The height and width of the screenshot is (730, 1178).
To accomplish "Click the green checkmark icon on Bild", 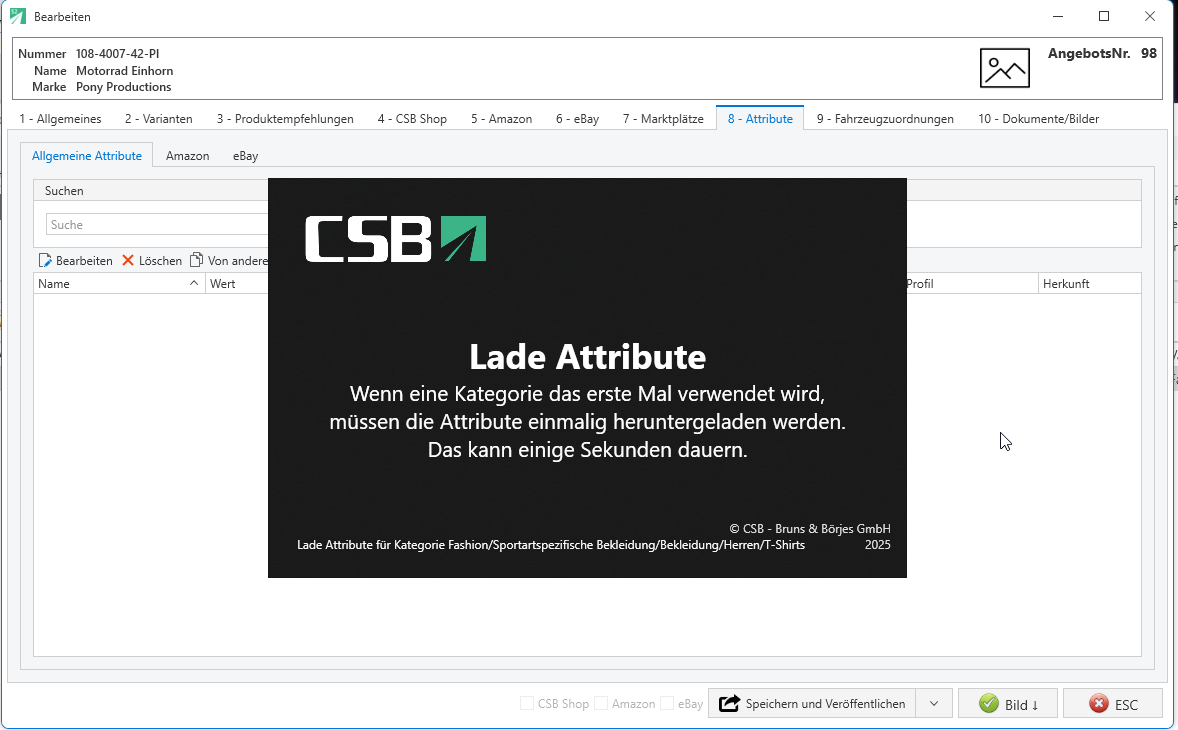I will (x=989, y=704).
